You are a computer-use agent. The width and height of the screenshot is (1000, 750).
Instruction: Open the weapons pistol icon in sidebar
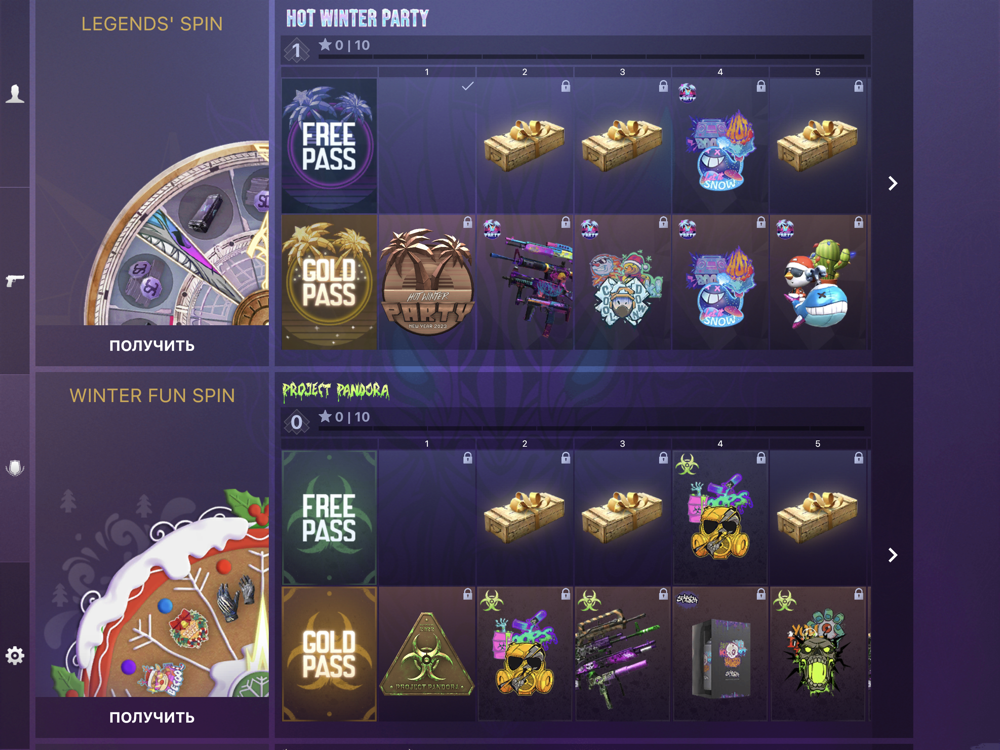tap(15, 280)
